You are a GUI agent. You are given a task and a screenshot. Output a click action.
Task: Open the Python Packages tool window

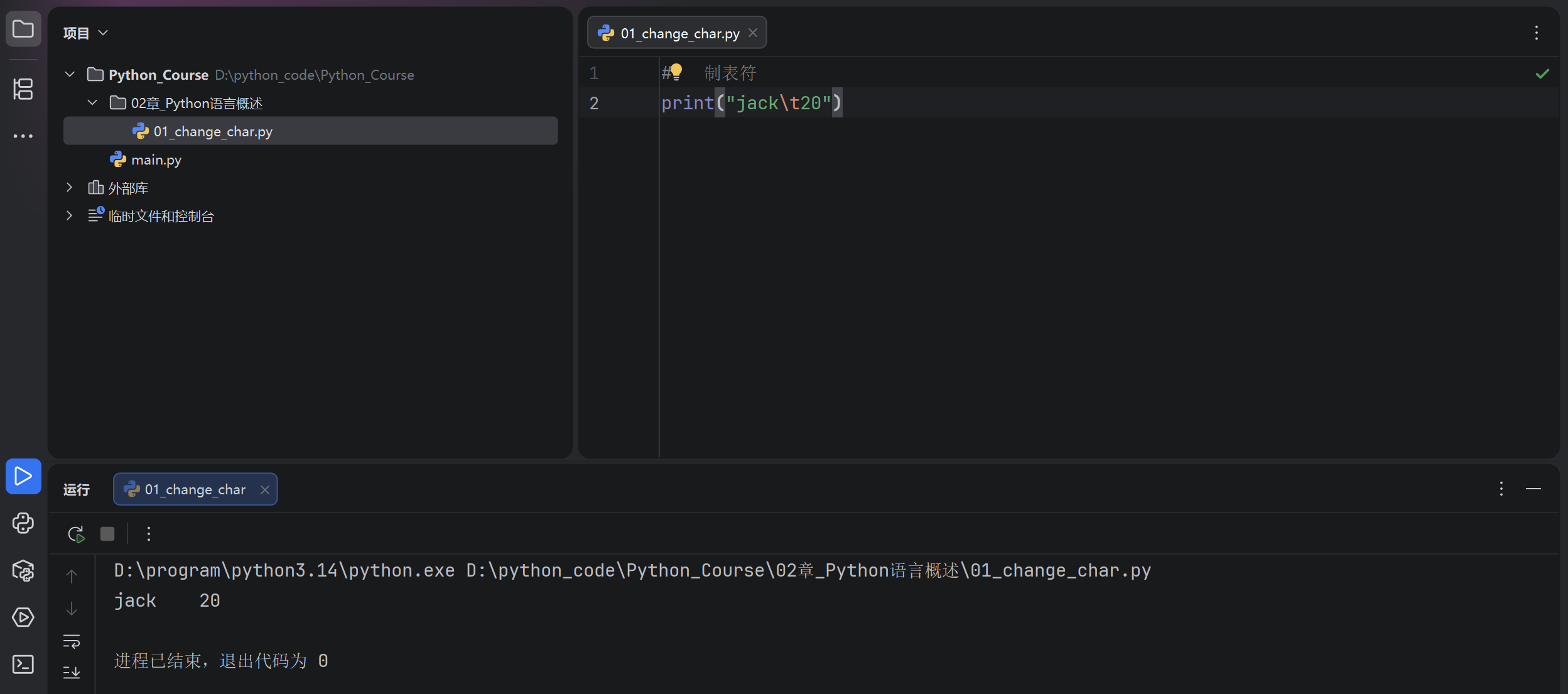click(23, 570)
